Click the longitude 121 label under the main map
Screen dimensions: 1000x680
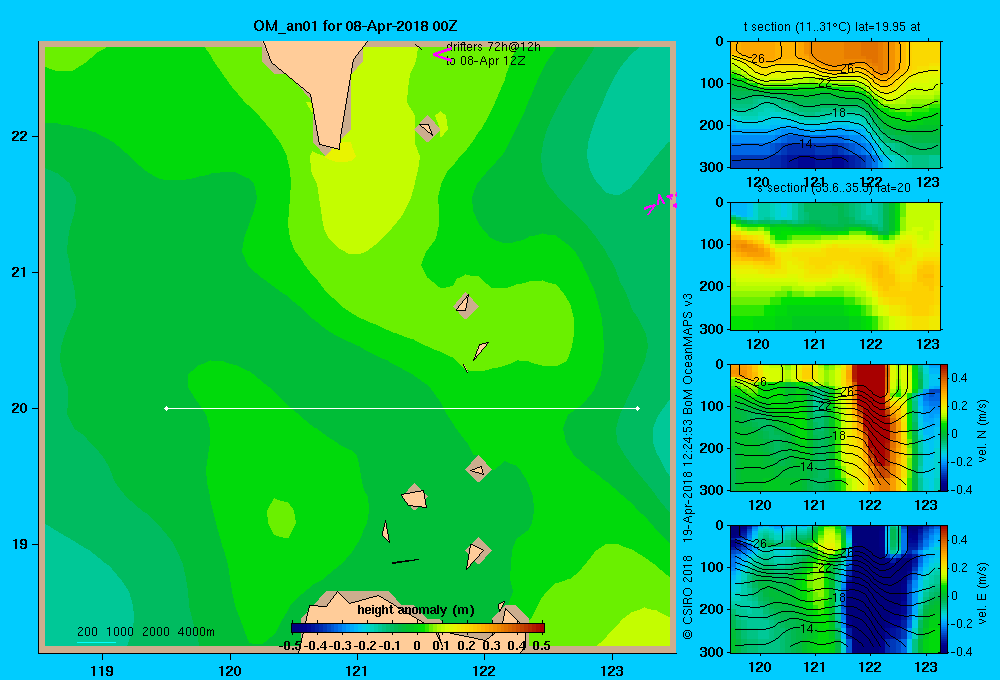click(357, 670)
